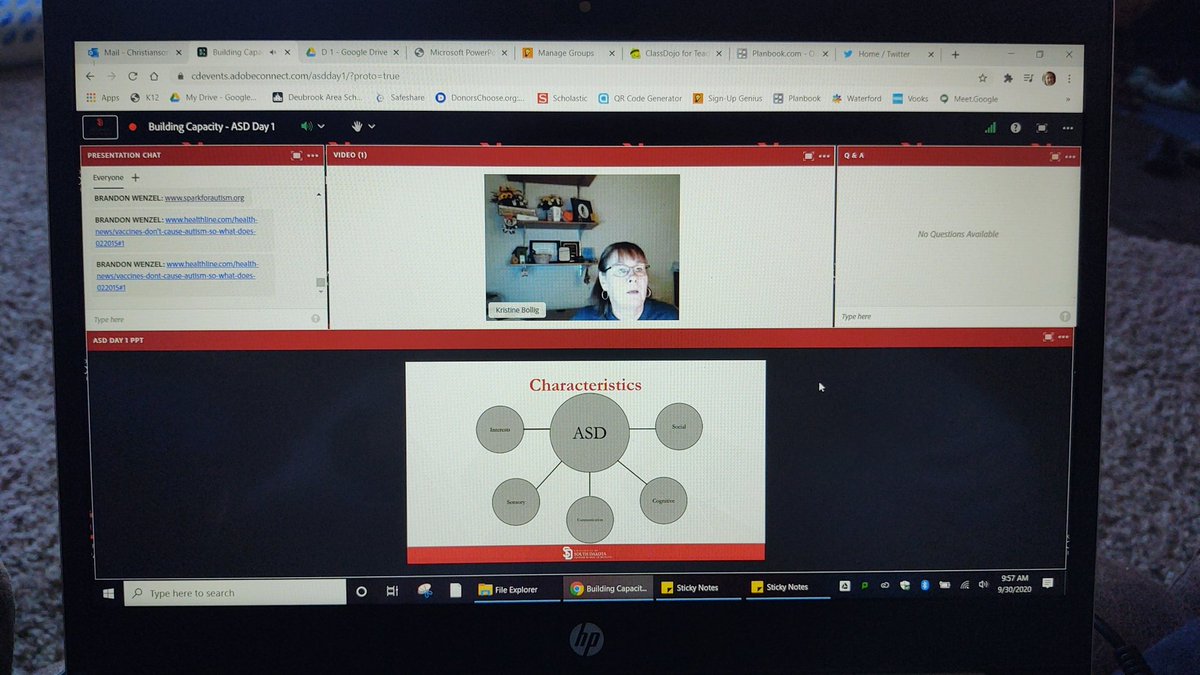Viewport: 1200px width, 675px height.
Task: Switch to the Mail browser tab
Action: click(x=135, y=53)
